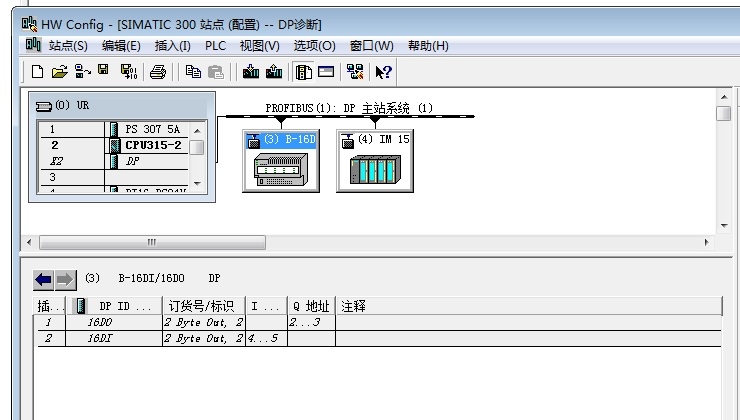The height and width of the screenshot is (420, 740).
Task: Open the Configure Network icon
Action: [x=355, y=71]
